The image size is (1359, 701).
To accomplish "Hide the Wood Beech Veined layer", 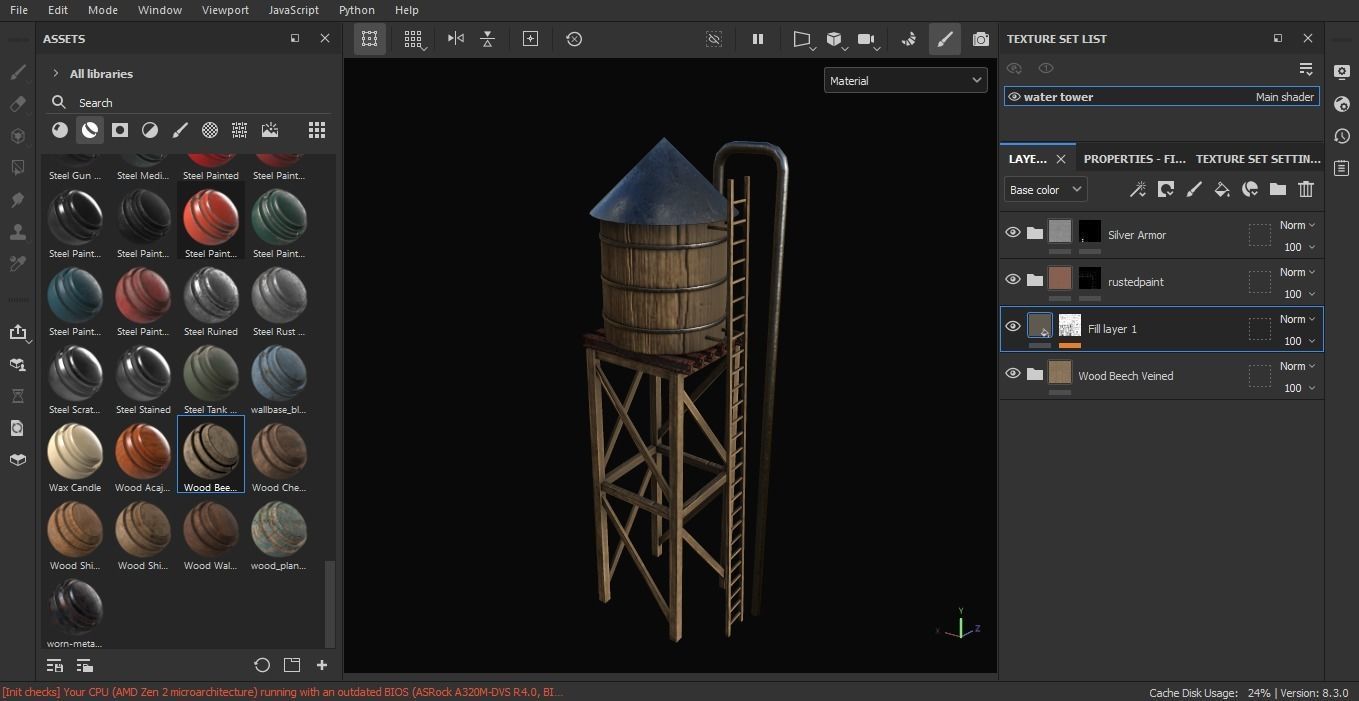I will [x=1013, y=373].
